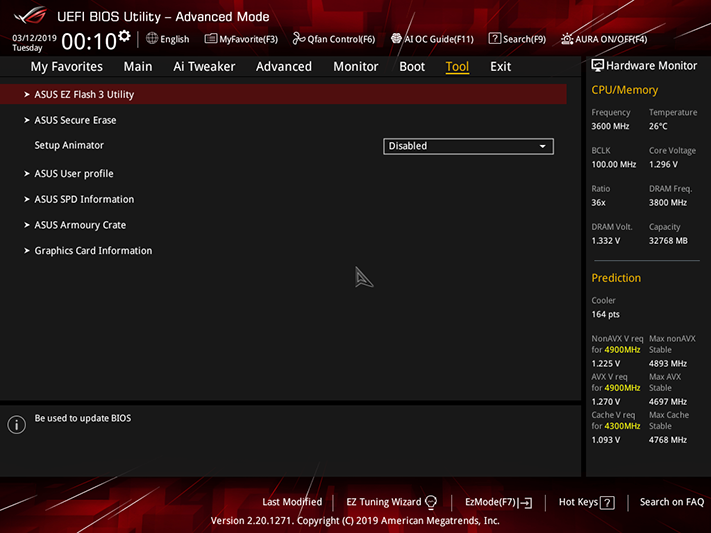Switch to the Ai Tweaker tab
Screen dimensions: 711x533
click(204, 67)
